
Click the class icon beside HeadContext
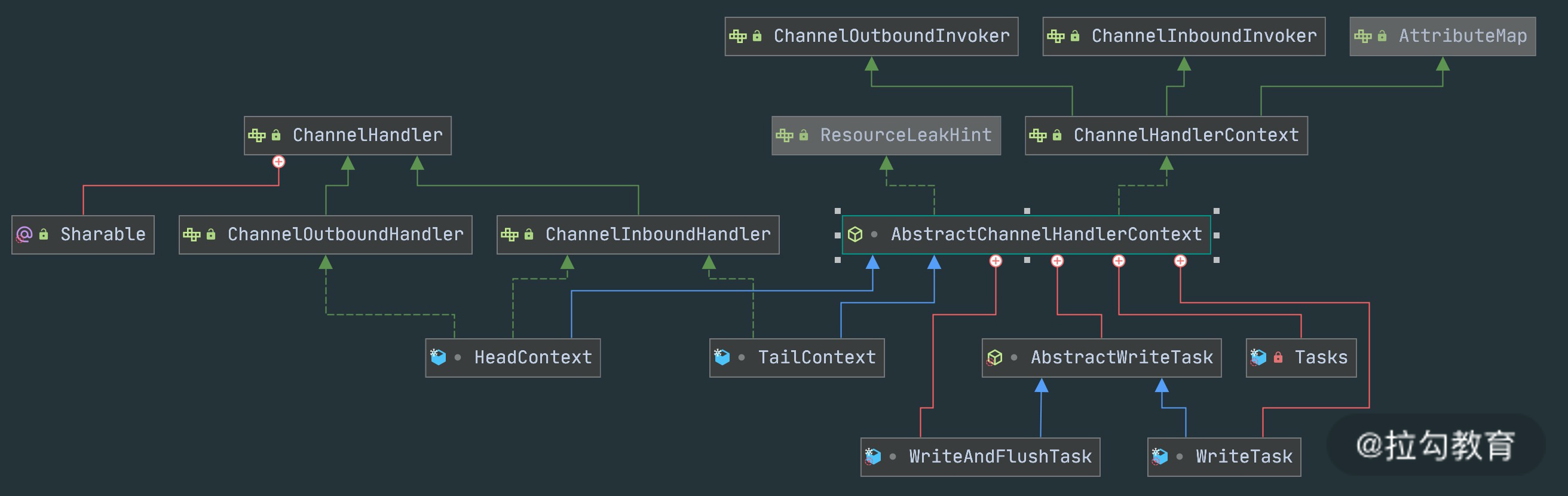[438, 357]
